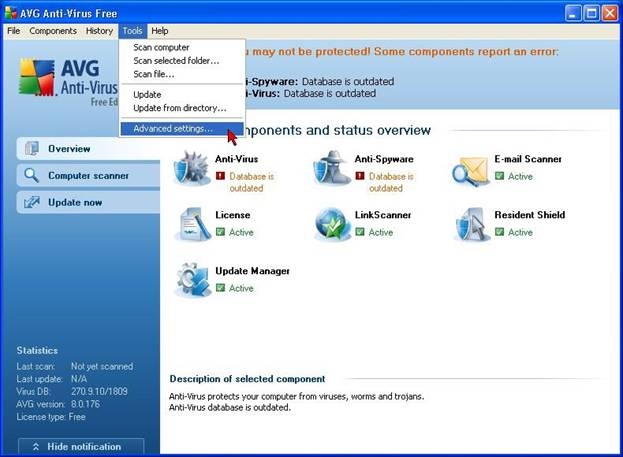
Task: Start Update now from the sidebar
Action: 88,202
